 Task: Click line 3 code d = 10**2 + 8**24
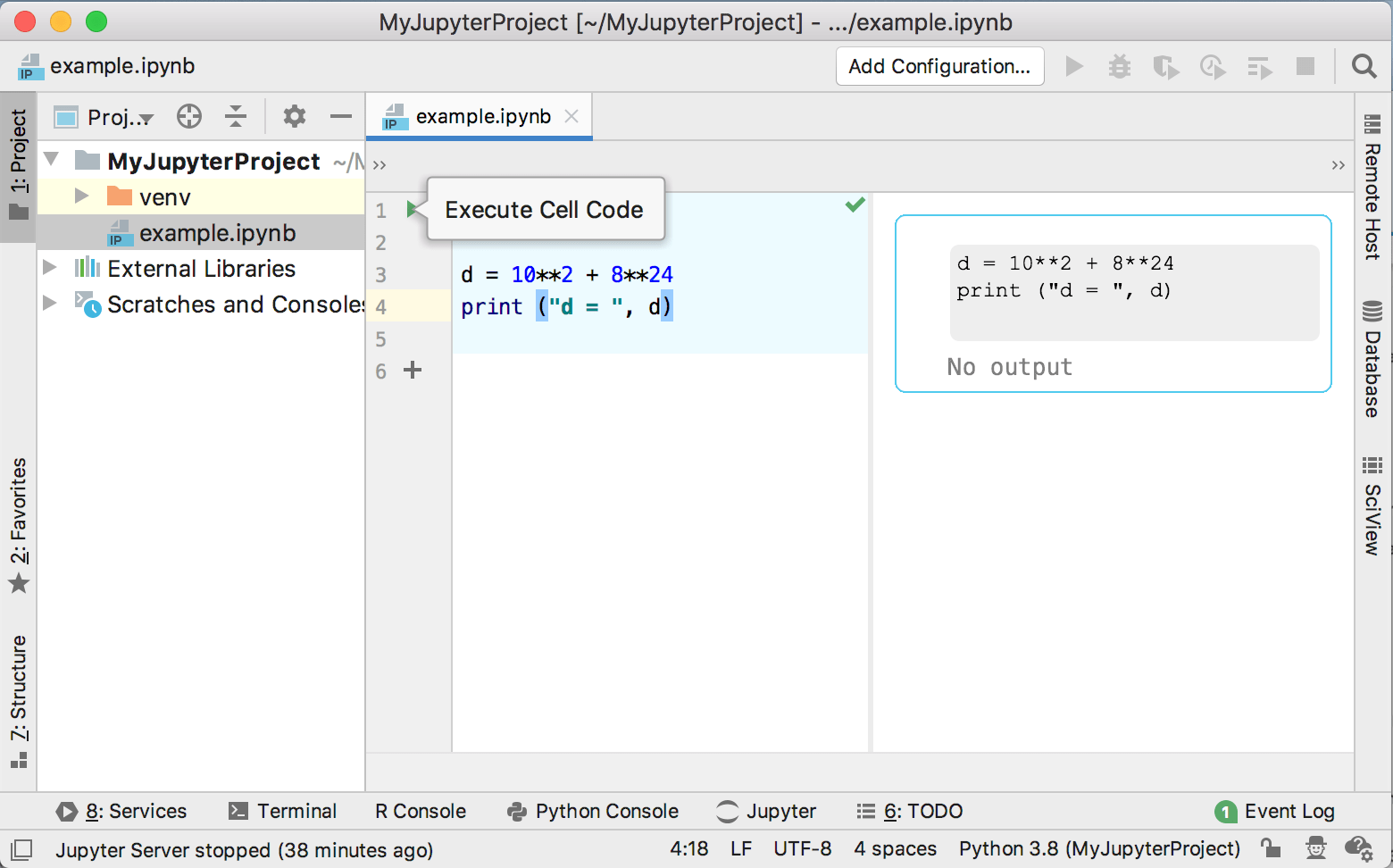pyautogui.click(x=567, y=274)
